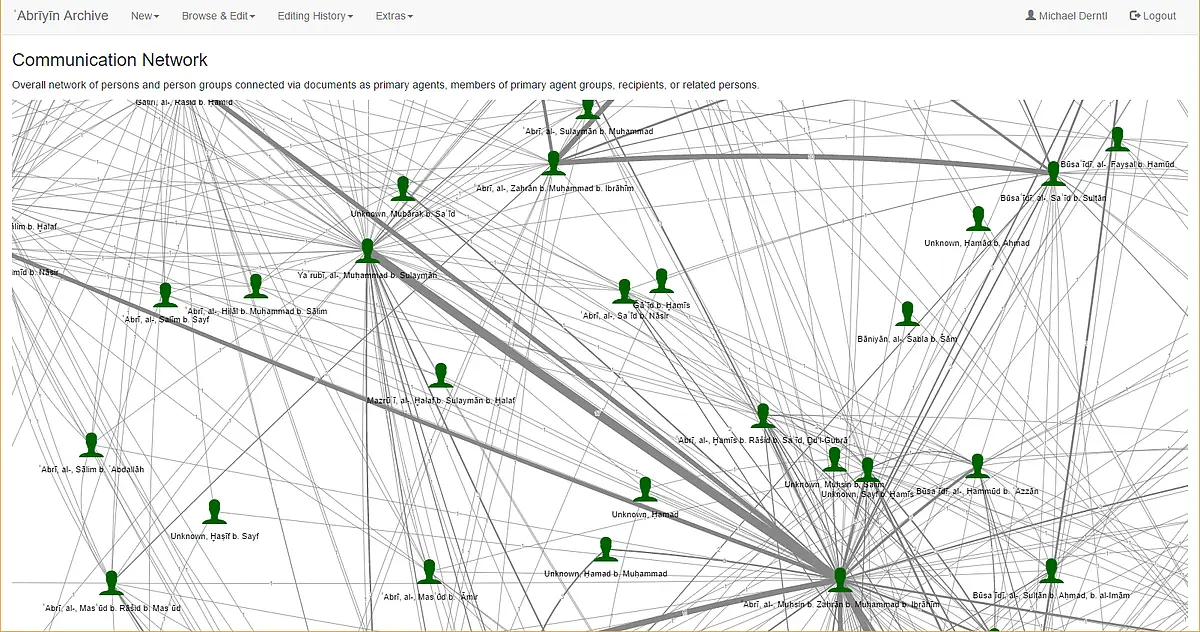Image resolution: width=1200 pixels, height=632 pixels.
Task: Click the 'Bāniyān, al-, Sabla b. Šām' label
Action: pos(907,339)
